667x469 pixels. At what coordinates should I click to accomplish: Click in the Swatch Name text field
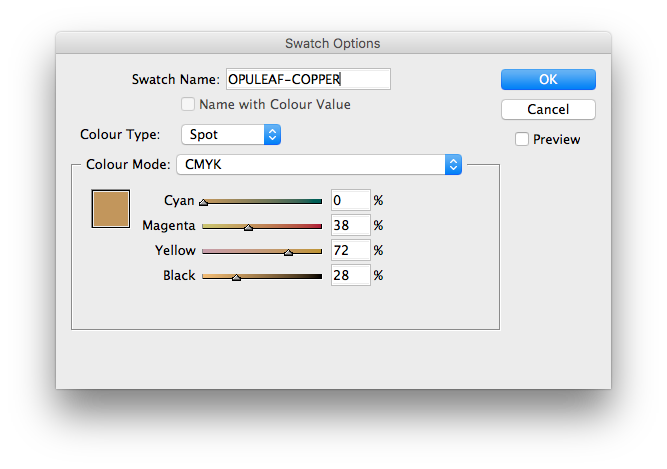(x=307, y=79)
